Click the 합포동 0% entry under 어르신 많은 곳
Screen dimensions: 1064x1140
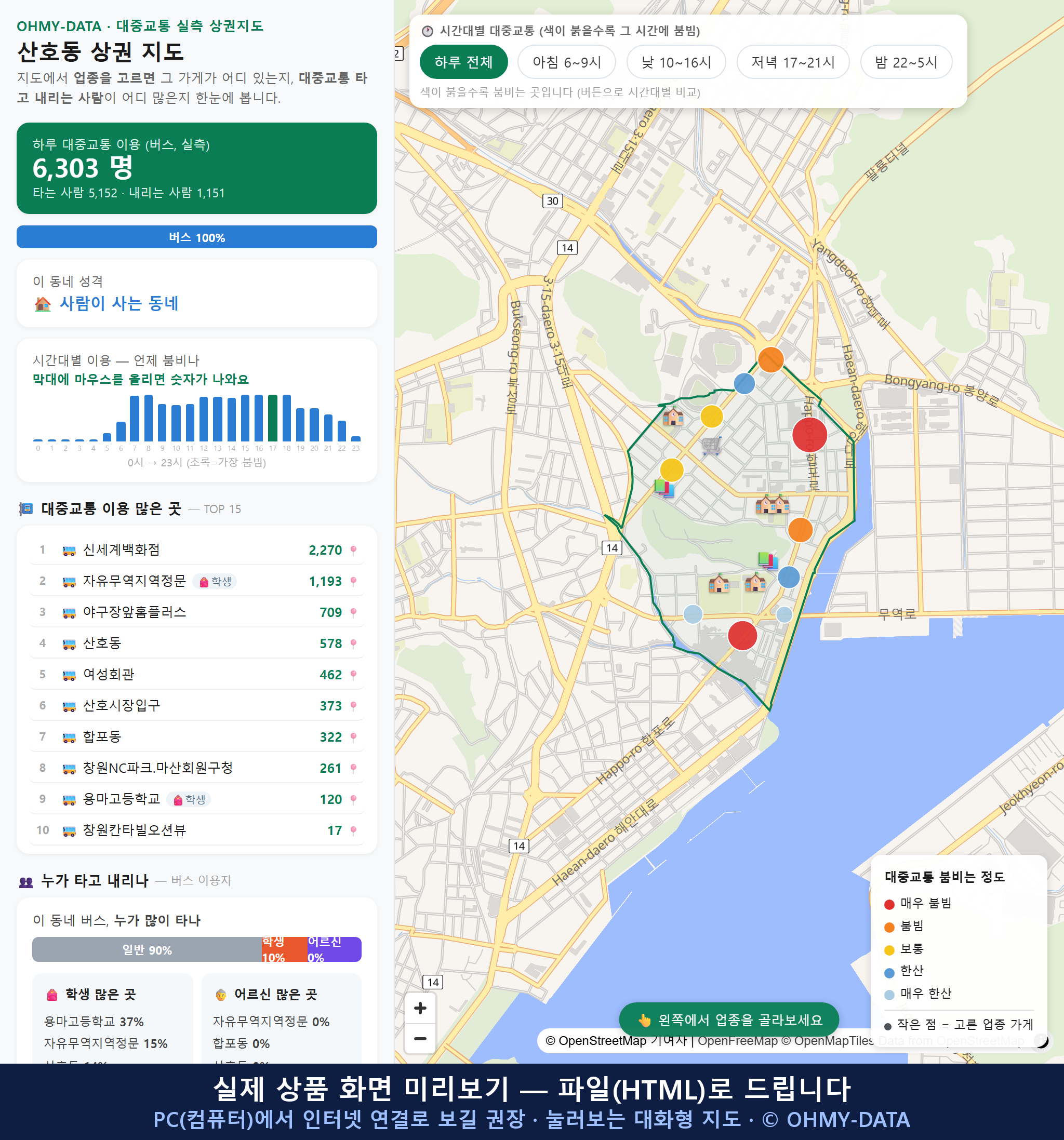click(x=241, y=1043)
